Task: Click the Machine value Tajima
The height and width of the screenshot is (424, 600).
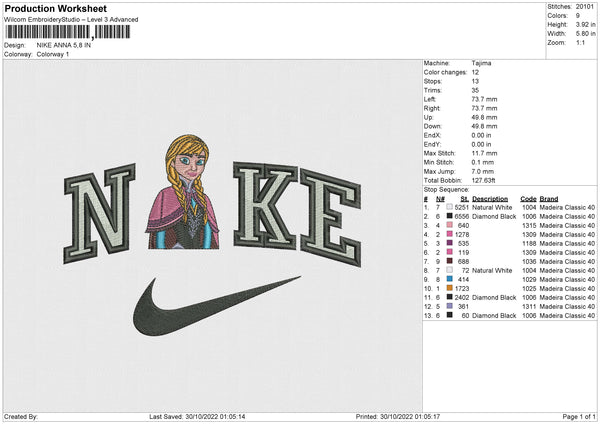Action: [x=481, y=63]
